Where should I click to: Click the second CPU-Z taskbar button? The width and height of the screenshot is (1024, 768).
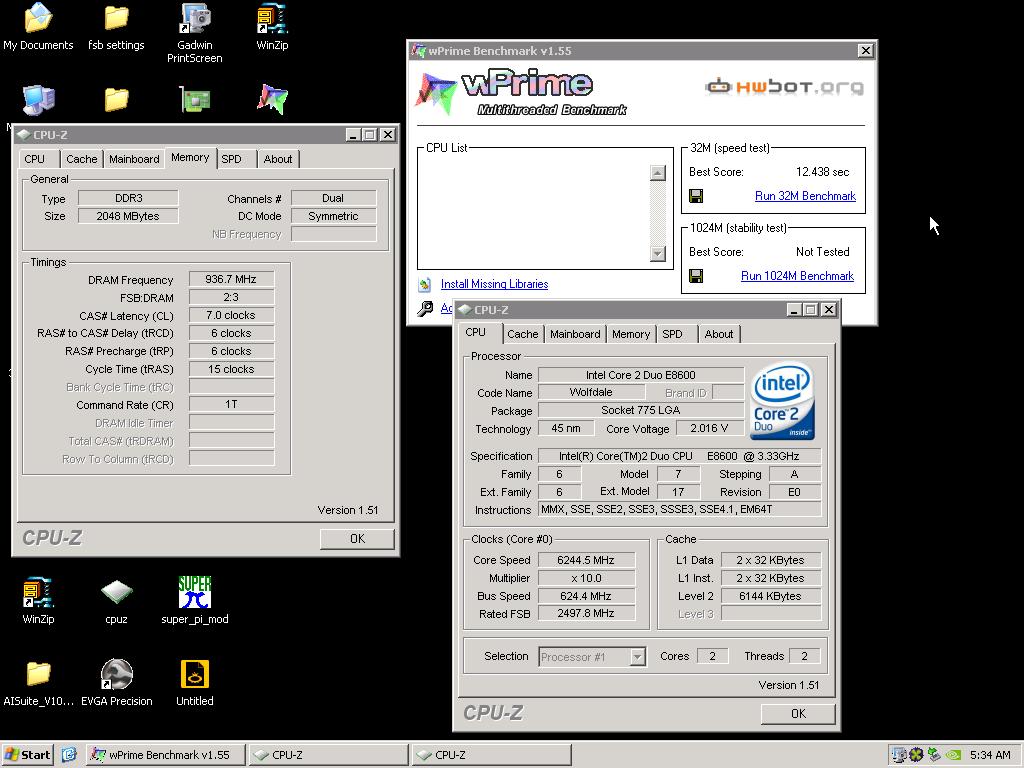coord(492,755)
